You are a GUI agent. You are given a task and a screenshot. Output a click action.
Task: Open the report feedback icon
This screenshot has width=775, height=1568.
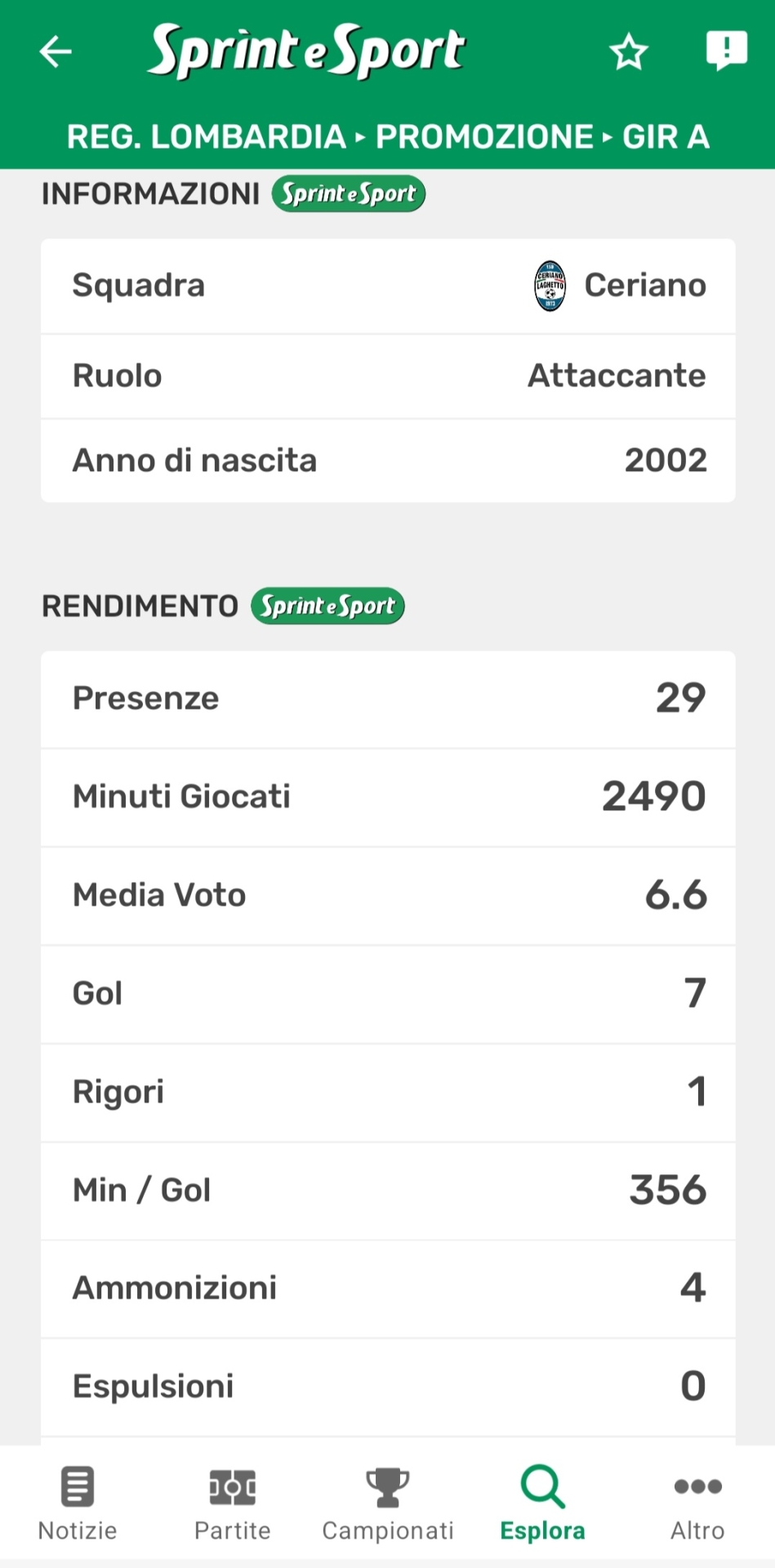click(726, 51)
